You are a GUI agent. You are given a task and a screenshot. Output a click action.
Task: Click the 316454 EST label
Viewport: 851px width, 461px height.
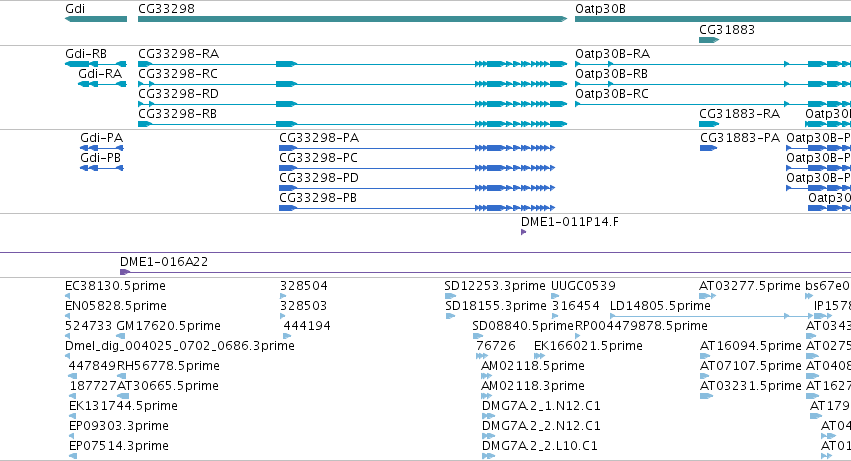(x=576, y=306)
